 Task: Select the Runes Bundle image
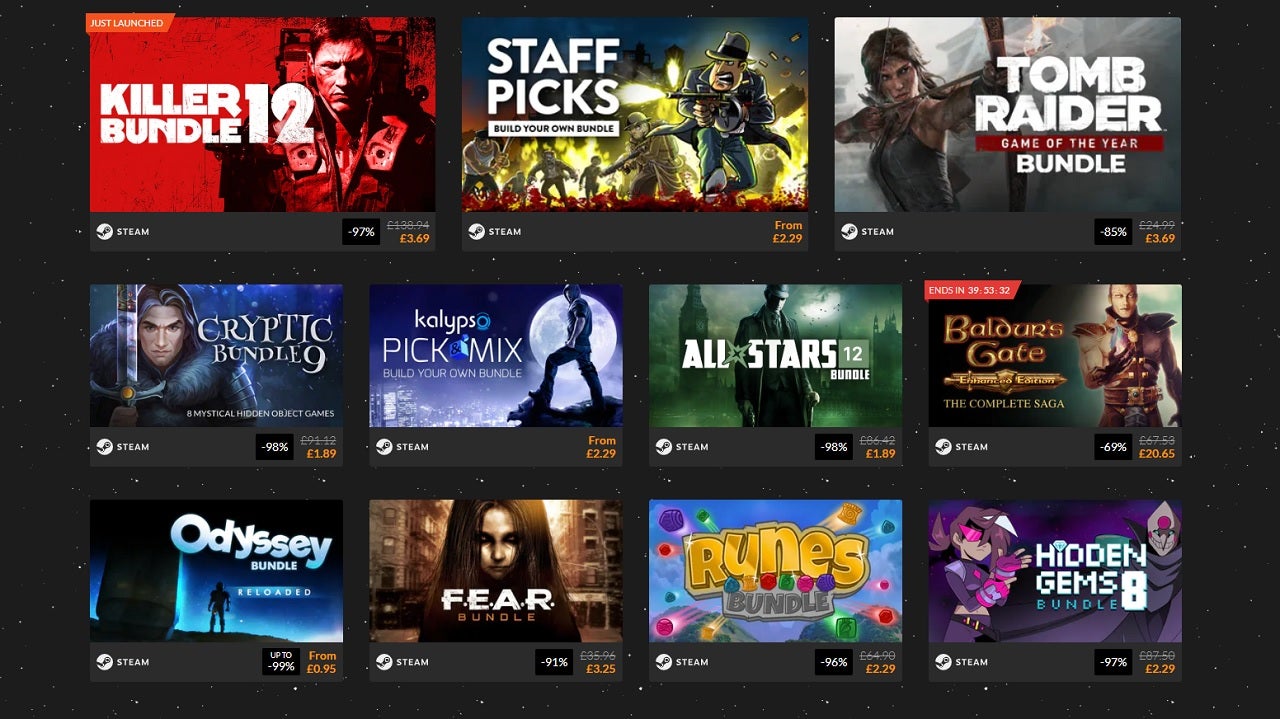[775, 571]
